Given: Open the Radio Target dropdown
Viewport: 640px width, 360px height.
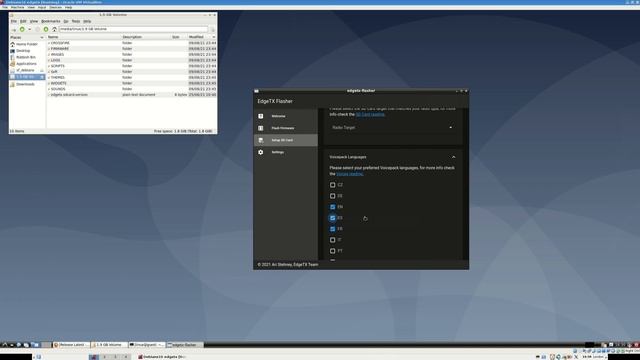Looking at the screenshot, I should (x=392, y=127).
